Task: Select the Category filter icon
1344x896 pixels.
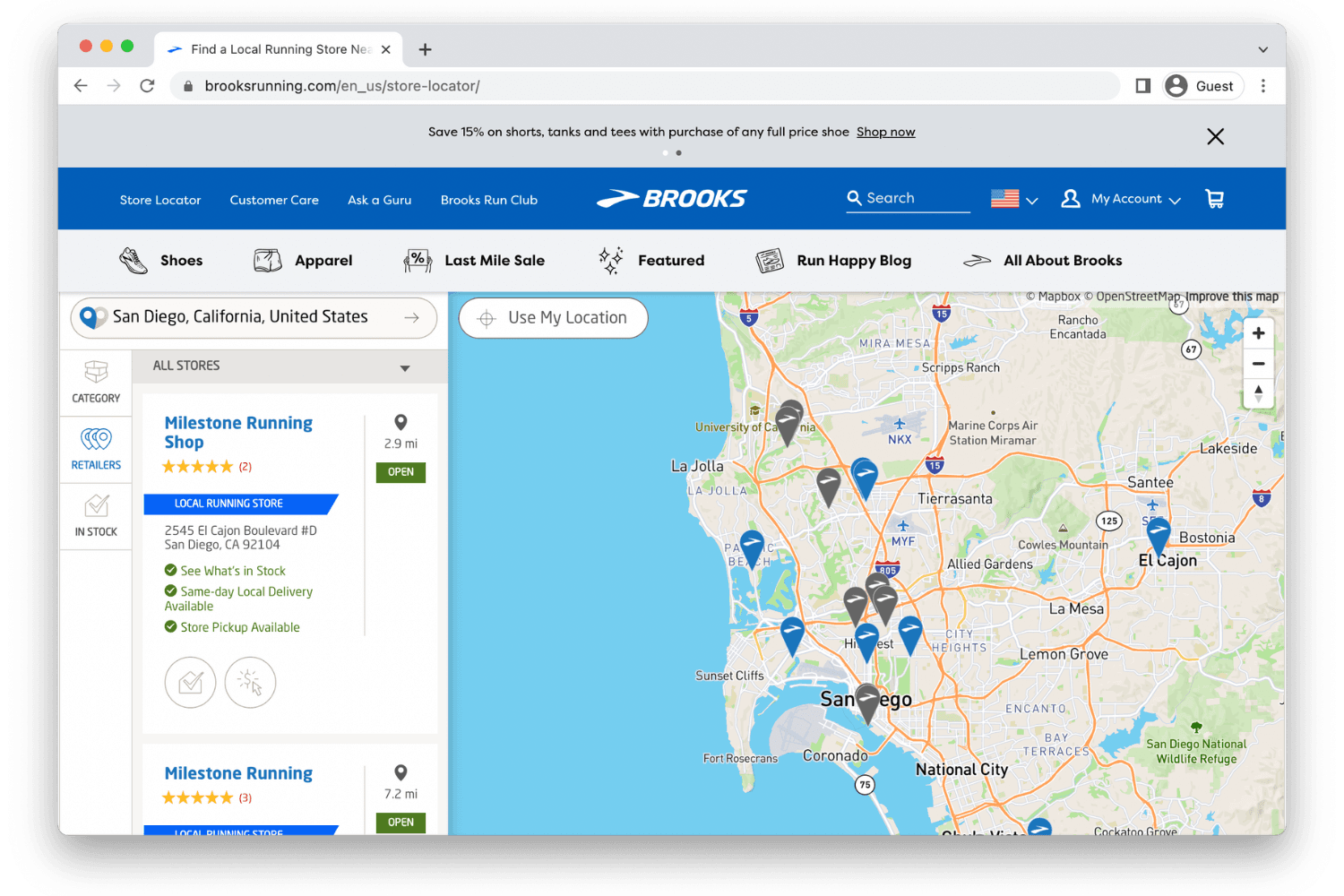Action: [x=96, y=372]
